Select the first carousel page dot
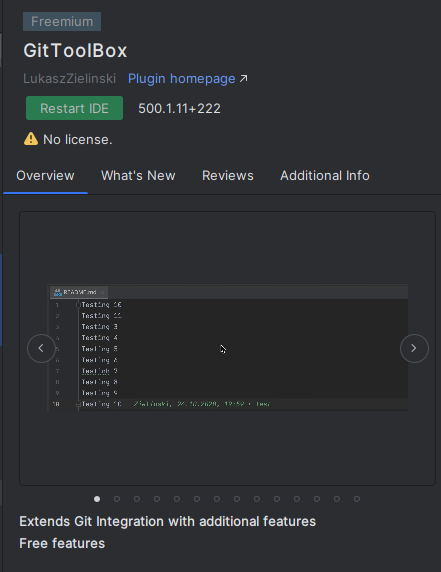 97,499
